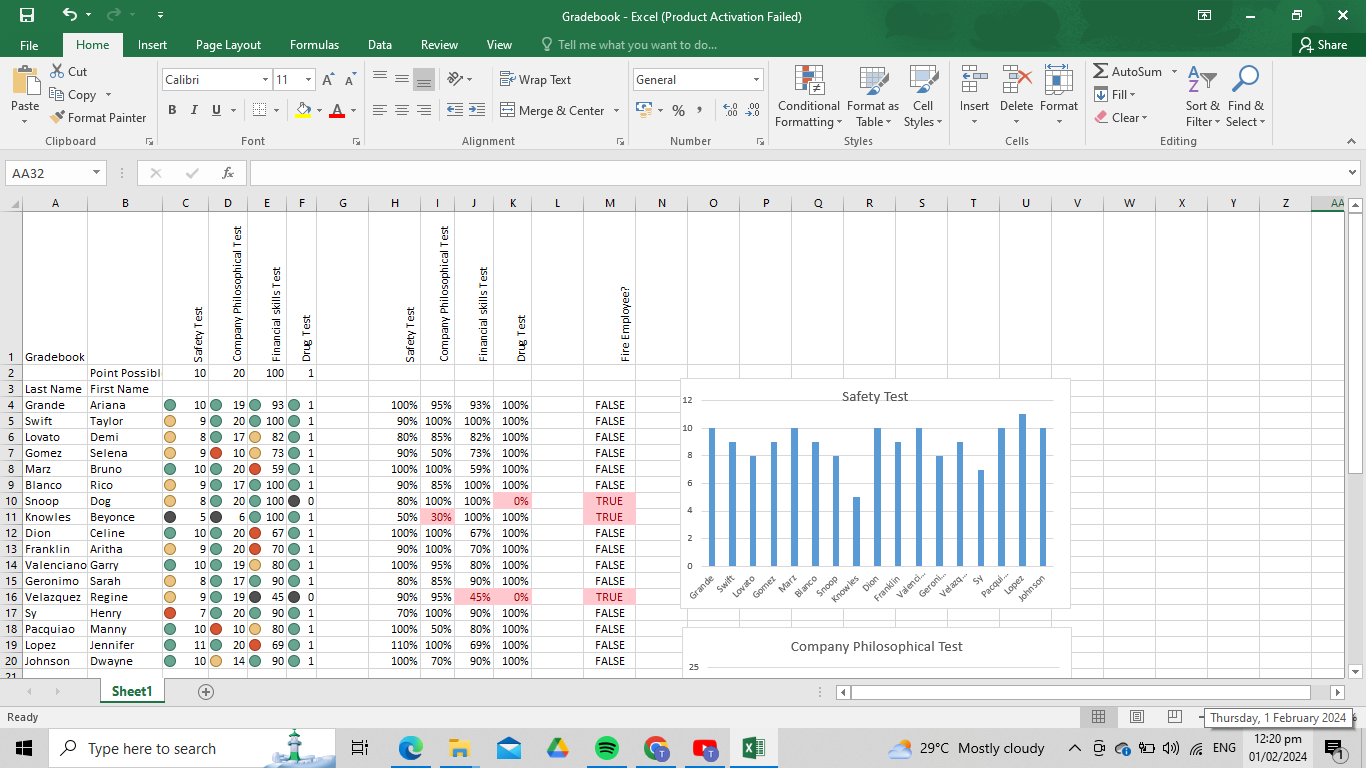Image resolution: width=1366 pixels, height=768 pixels.
Task: Open Conditional Formatting menu
Action: [809, 97]
